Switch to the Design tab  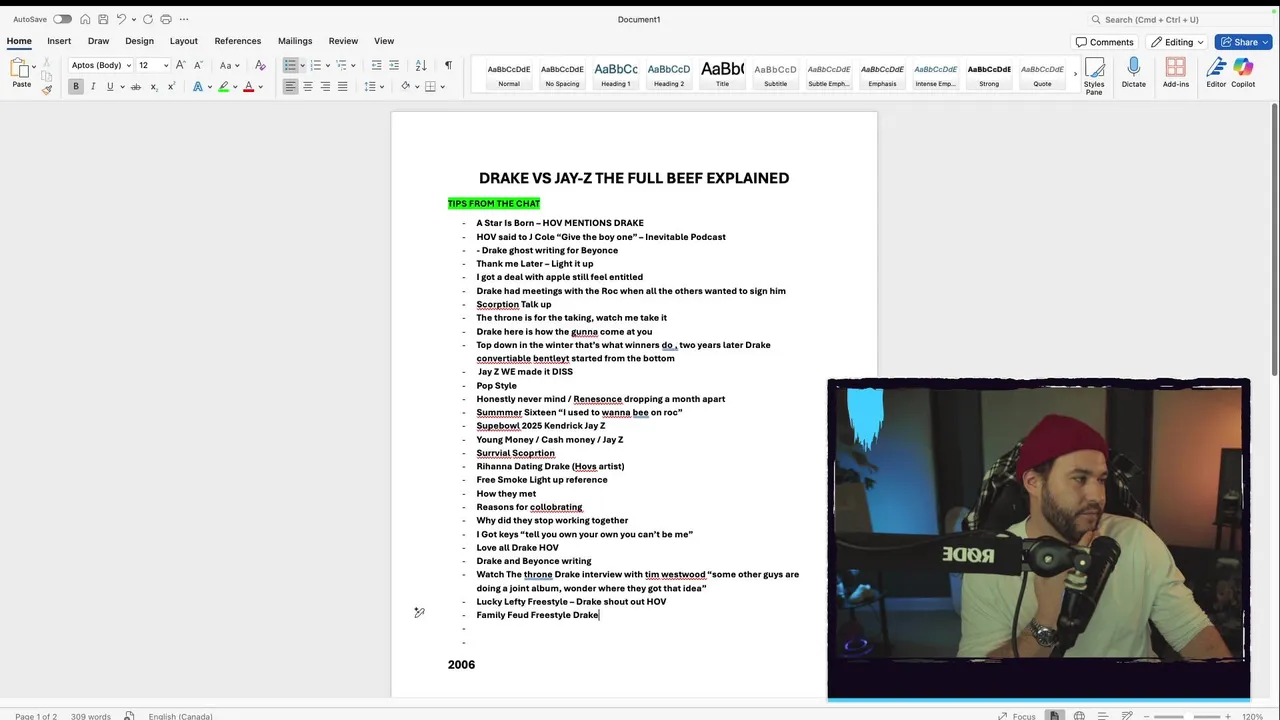tap(139, 41)
